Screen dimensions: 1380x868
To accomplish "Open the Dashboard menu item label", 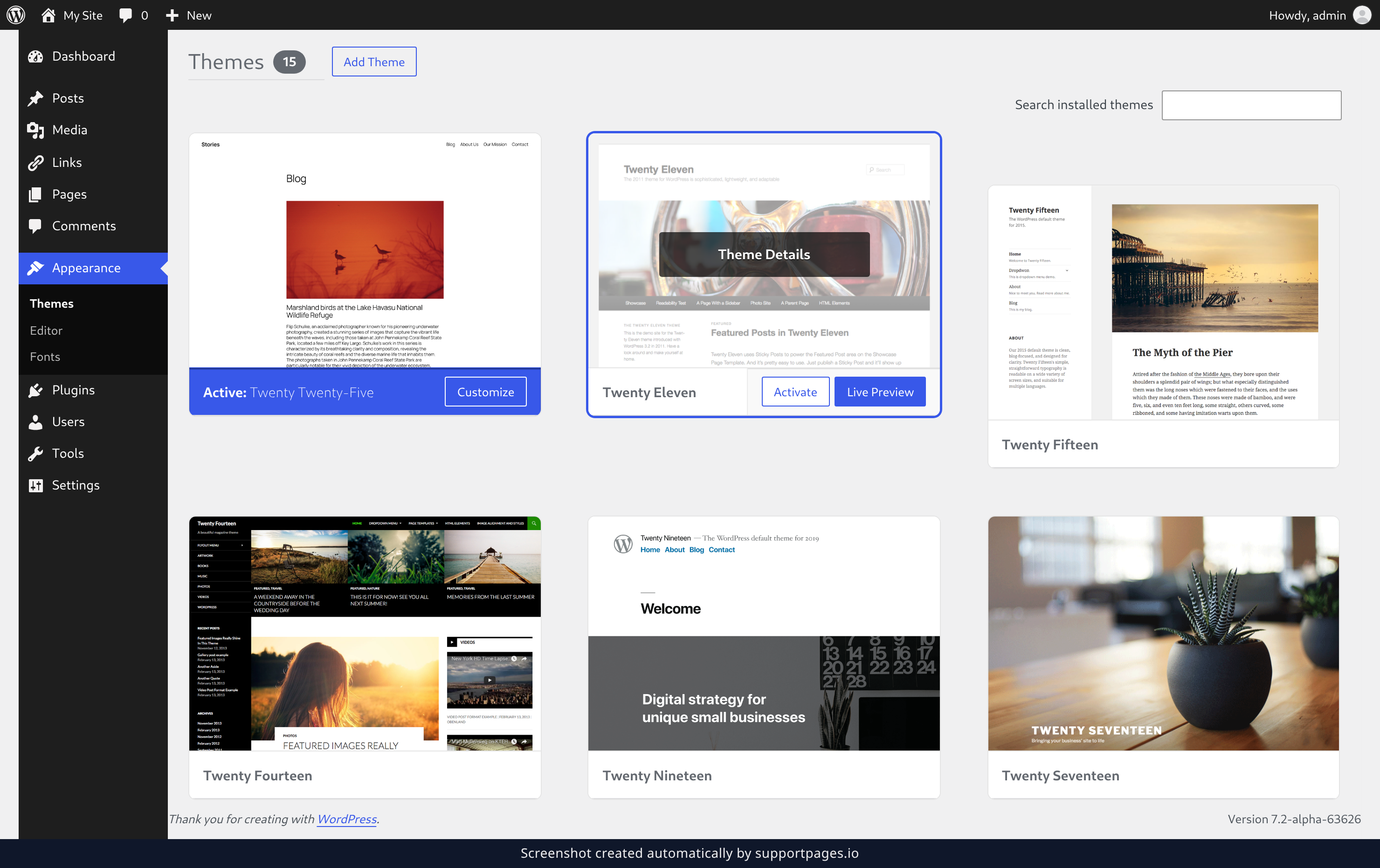I will point(83,56).
